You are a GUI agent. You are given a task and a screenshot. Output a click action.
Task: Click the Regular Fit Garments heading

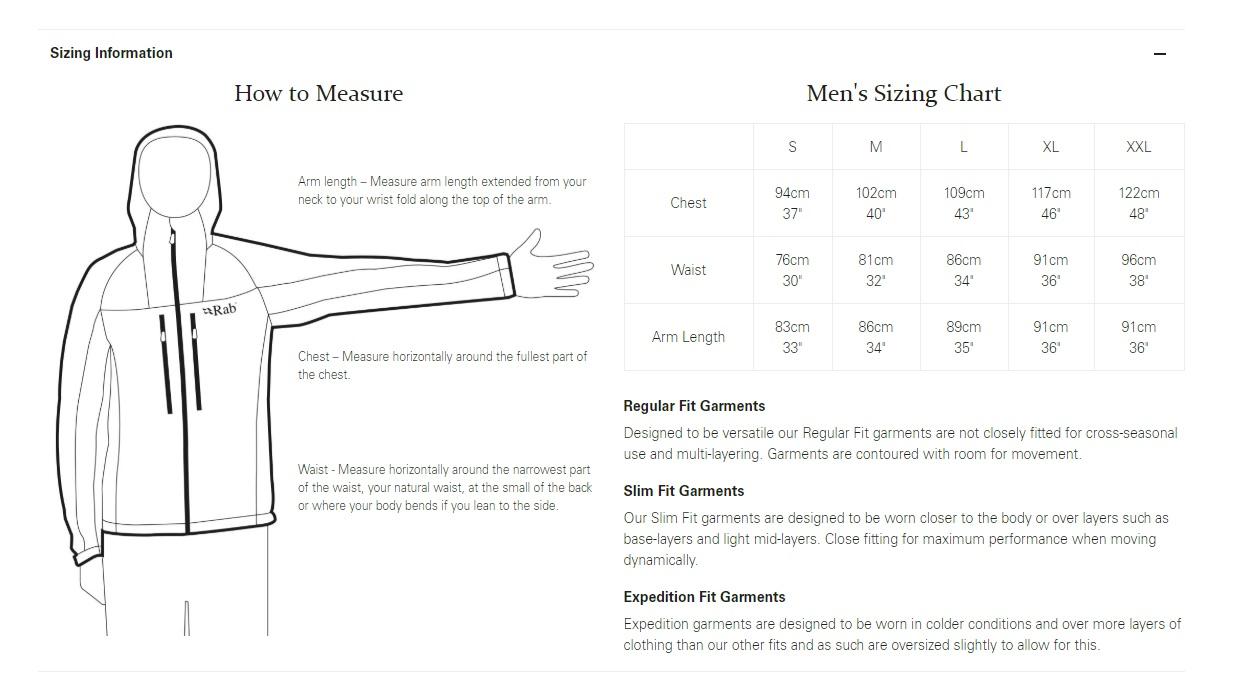point(694,406)
